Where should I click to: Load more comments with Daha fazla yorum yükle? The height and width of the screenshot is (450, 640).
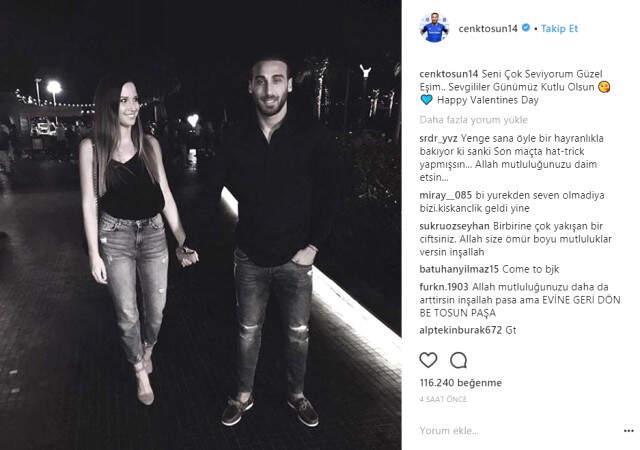tap(473, 120)
